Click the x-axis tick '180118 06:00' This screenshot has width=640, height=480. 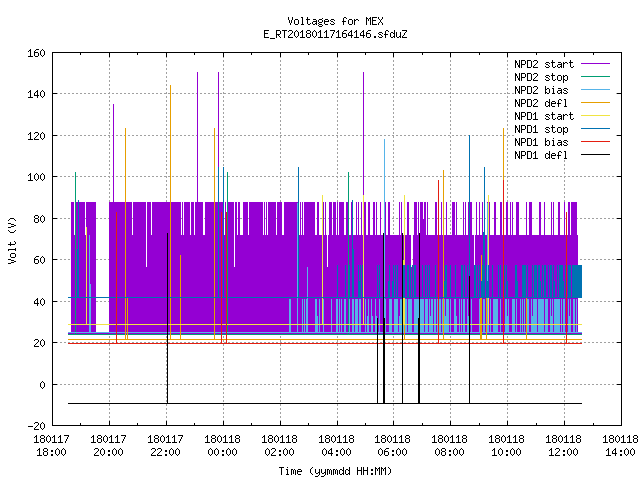point(393,446)
